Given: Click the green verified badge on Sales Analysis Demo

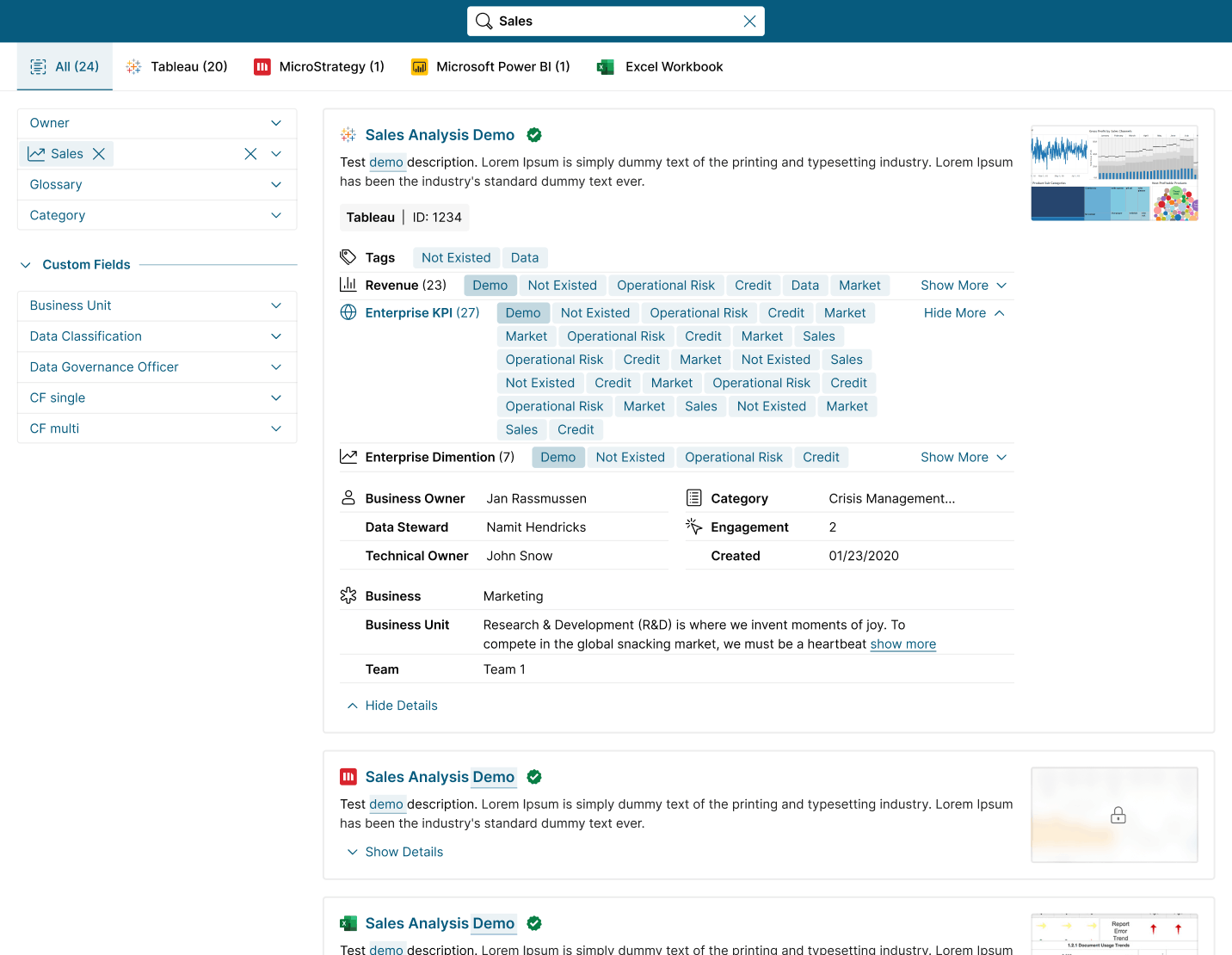Looking at the screenshot, I should [534, 134].
